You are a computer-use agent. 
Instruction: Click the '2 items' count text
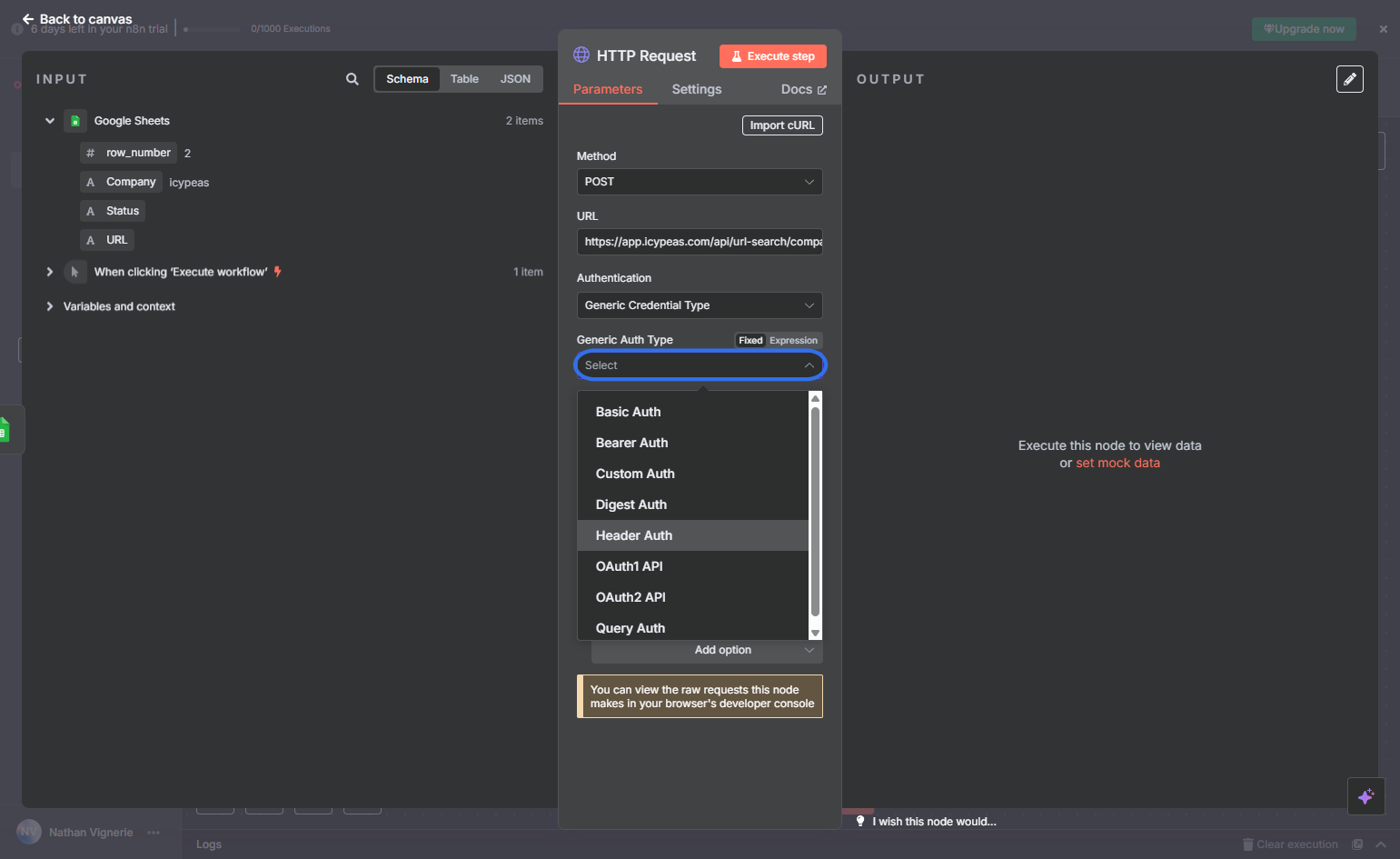(524, 121)
